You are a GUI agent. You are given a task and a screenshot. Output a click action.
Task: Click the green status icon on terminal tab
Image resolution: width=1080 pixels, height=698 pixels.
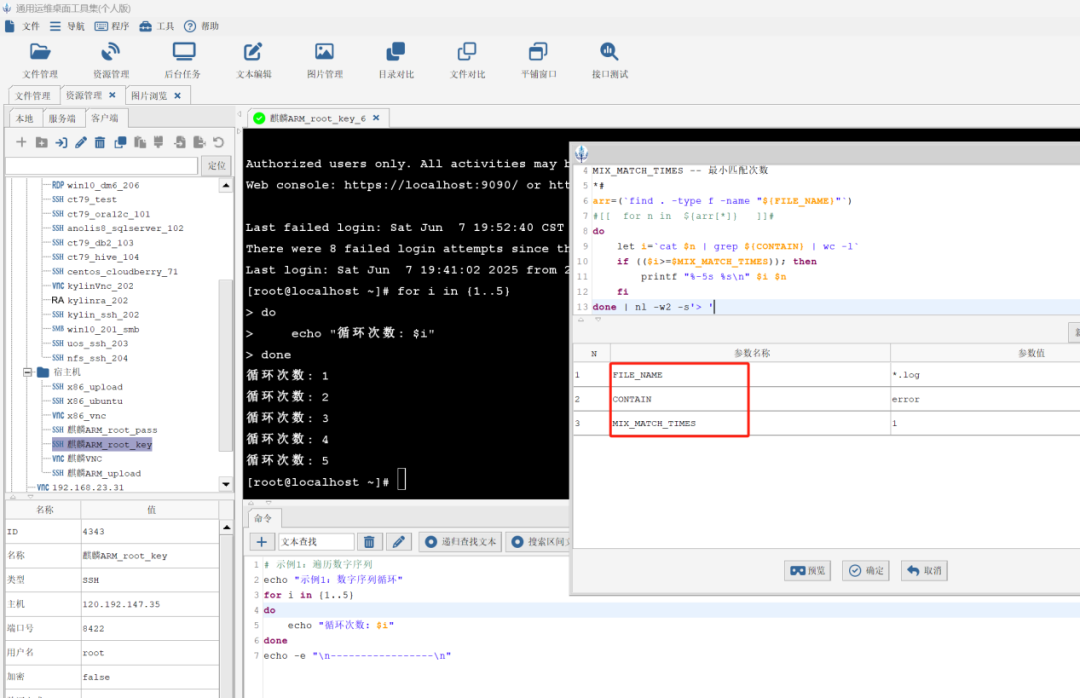pos(259,118)
